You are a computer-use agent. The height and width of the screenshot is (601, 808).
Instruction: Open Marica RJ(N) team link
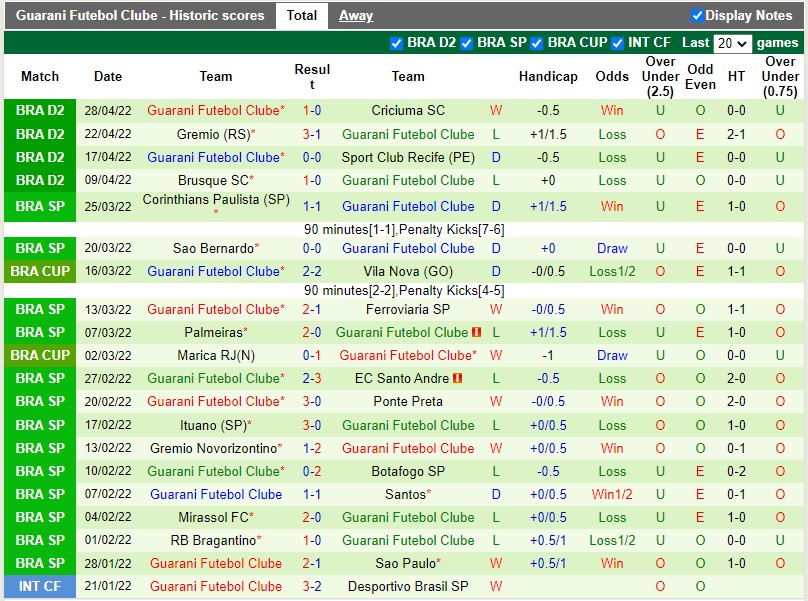[x=216, y=356]
